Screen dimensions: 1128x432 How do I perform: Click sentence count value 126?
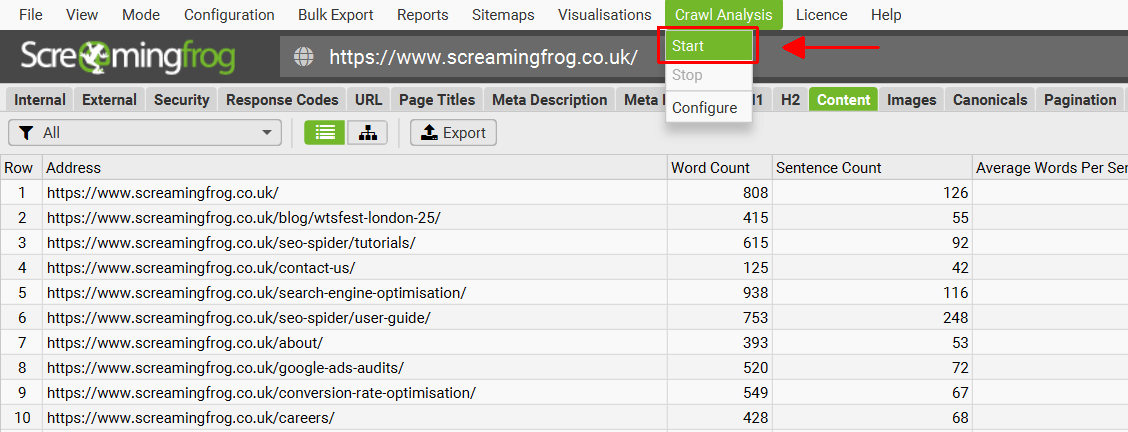coord(955,193)
